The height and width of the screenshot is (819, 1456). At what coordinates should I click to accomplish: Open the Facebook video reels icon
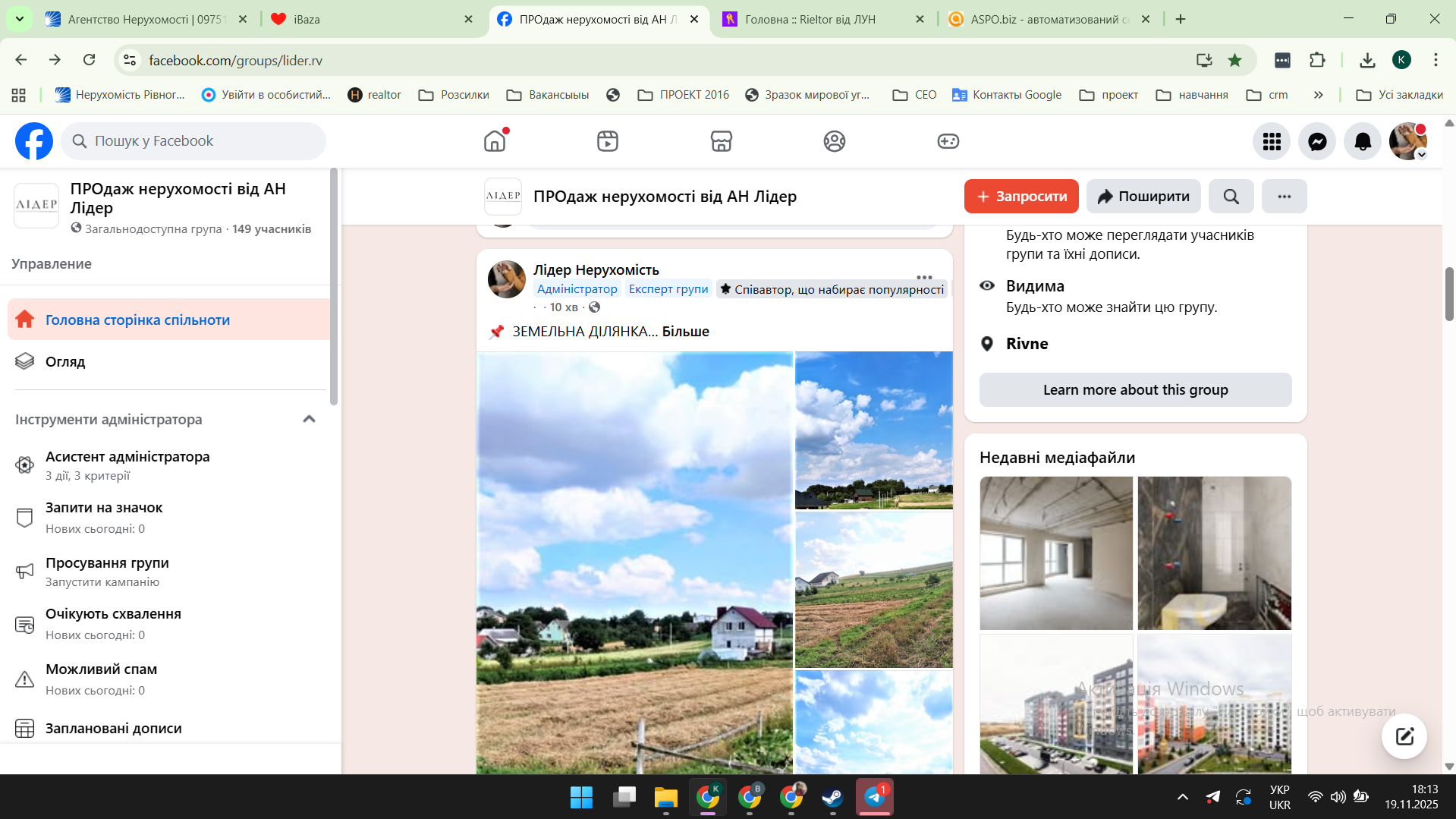click(x=607, y=141)
